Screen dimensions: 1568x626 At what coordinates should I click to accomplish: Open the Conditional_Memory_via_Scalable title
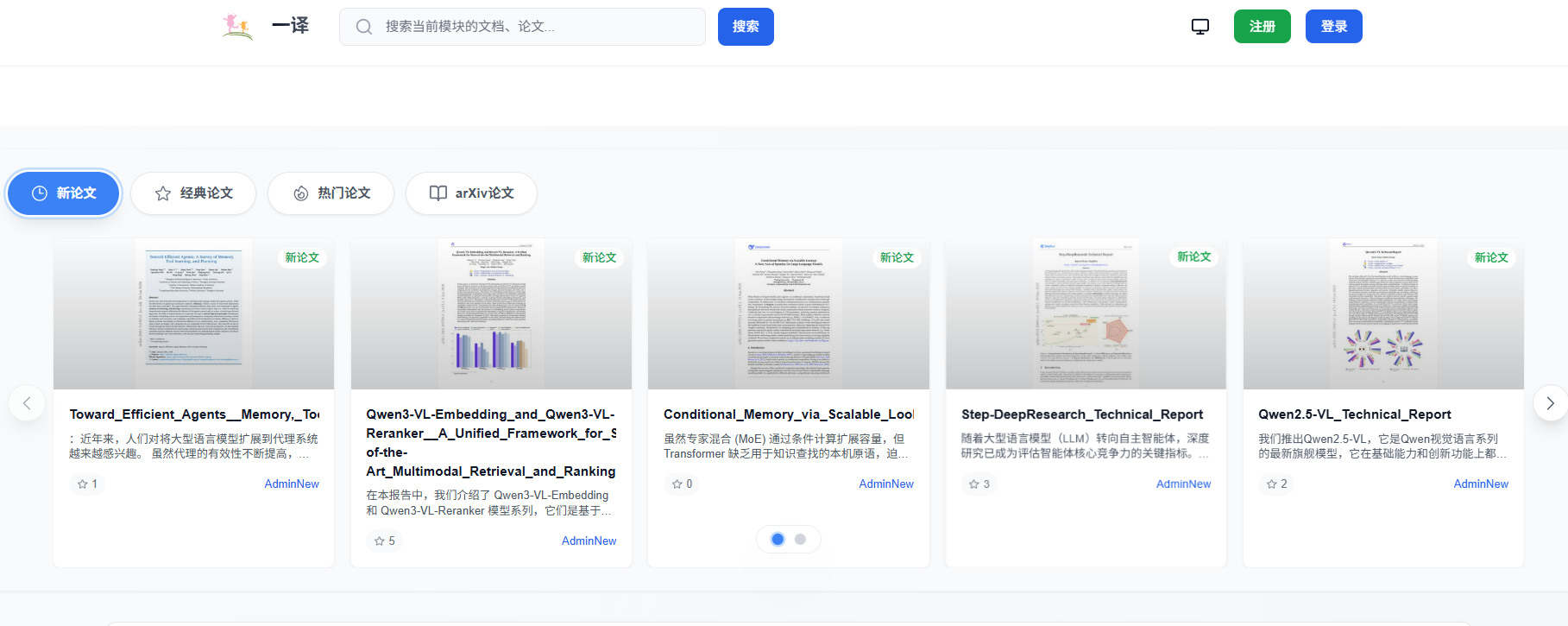pyautogui.click(x=789, y=414)
